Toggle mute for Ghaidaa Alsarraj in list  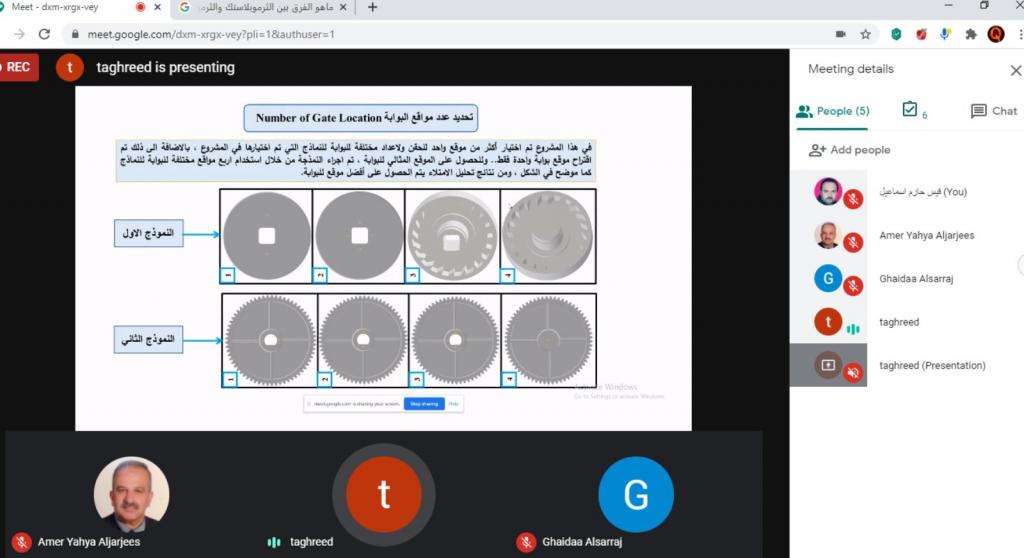(853, 285)
